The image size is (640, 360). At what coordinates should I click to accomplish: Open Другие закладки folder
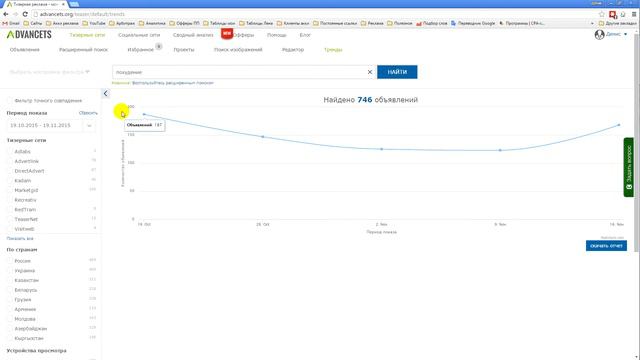point(617,23)
